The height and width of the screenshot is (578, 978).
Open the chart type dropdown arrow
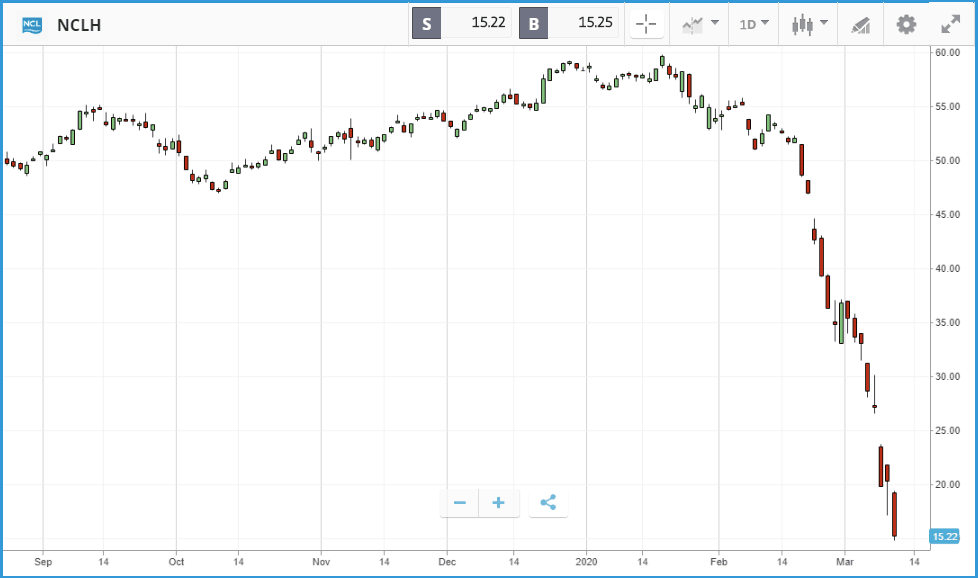(824, 23)
